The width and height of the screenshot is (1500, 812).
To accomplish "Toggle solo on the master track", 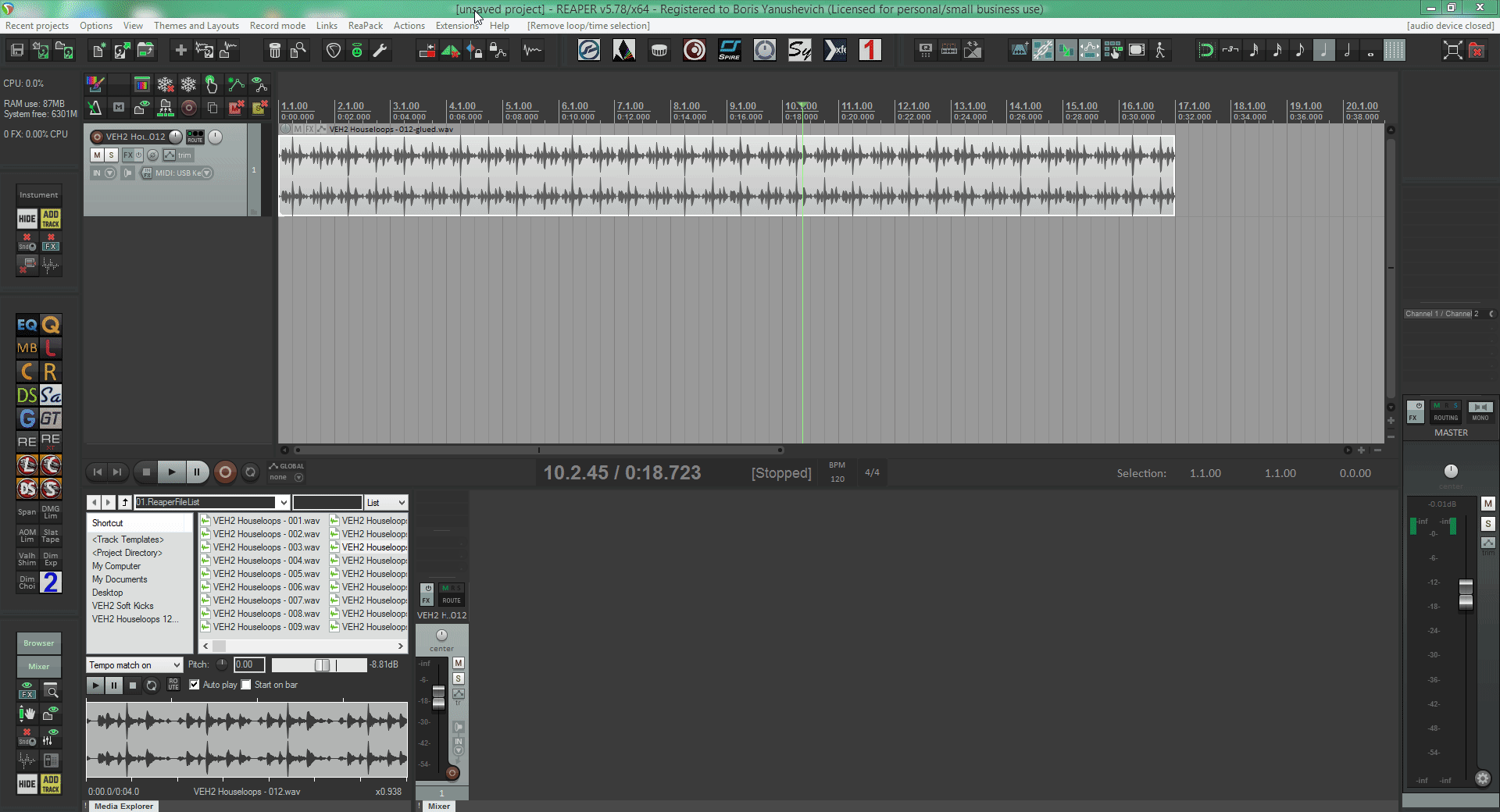I will (x=1488, y=524).
